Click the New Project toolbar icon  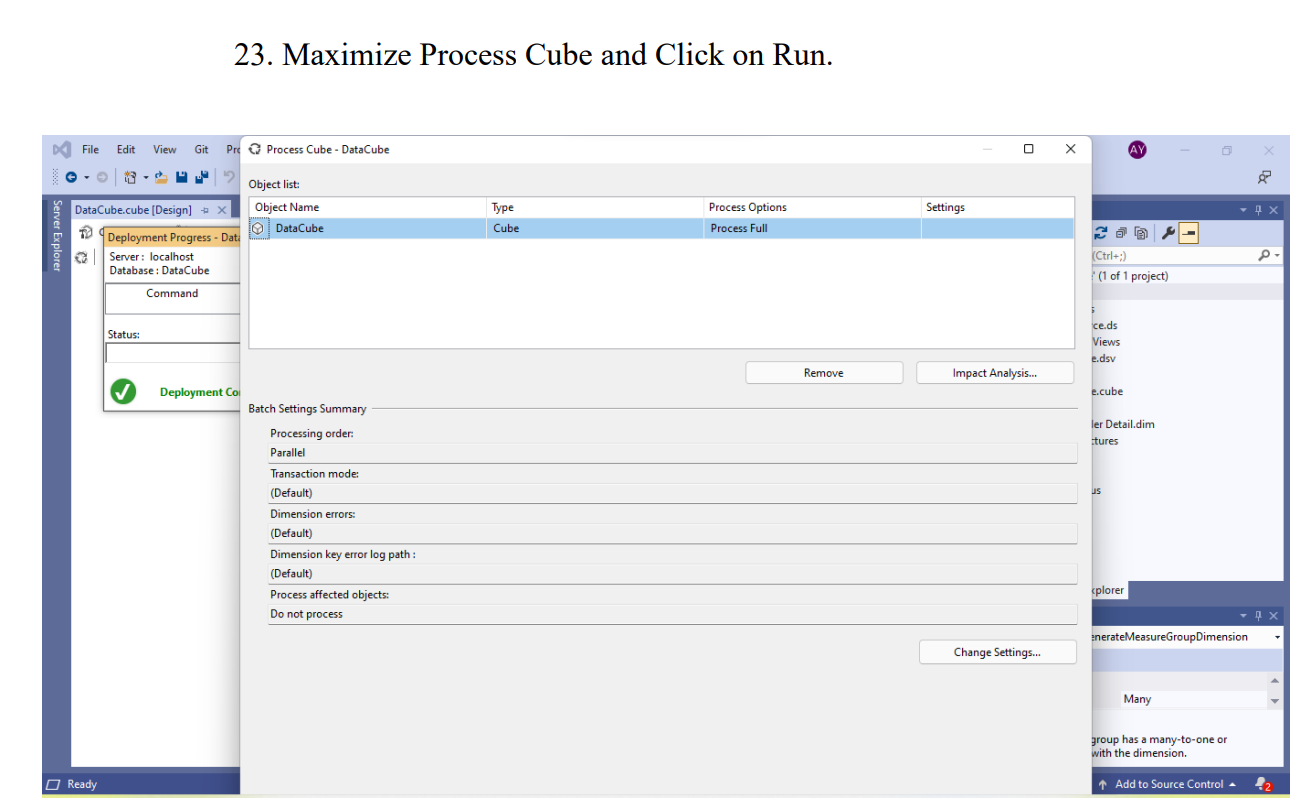point(130,177)
